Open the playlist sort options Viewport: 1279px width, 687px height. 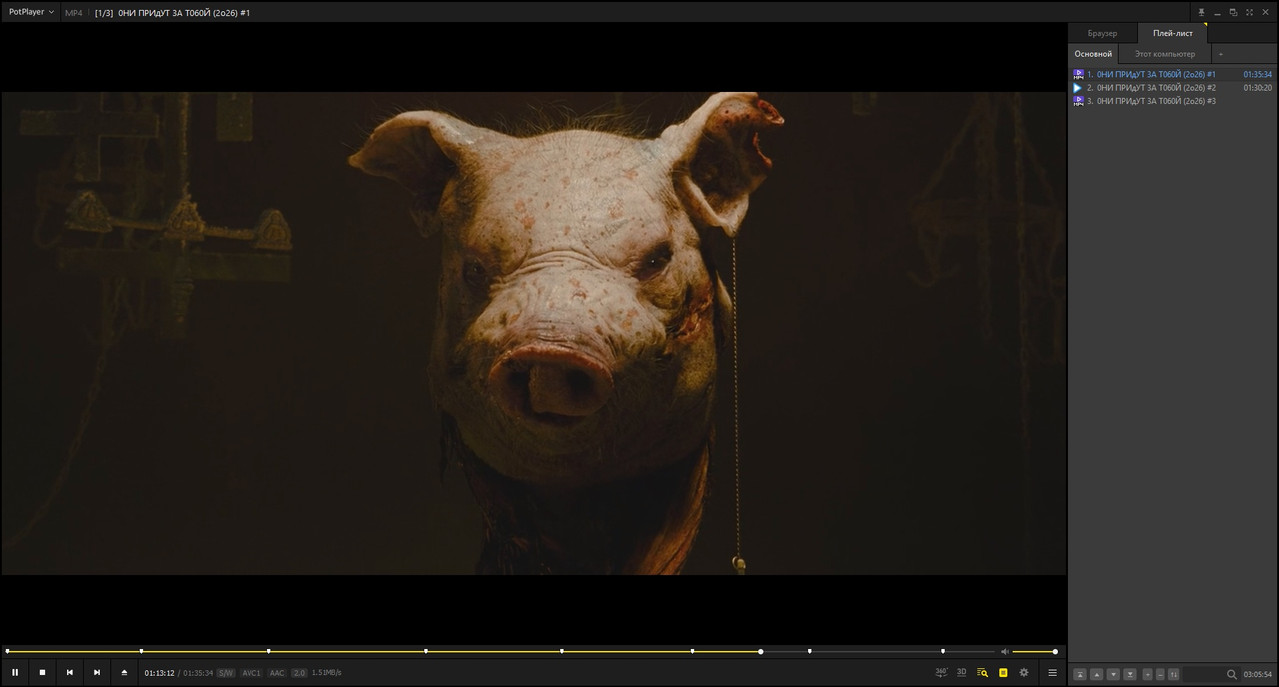click(x=1173, y=674)
